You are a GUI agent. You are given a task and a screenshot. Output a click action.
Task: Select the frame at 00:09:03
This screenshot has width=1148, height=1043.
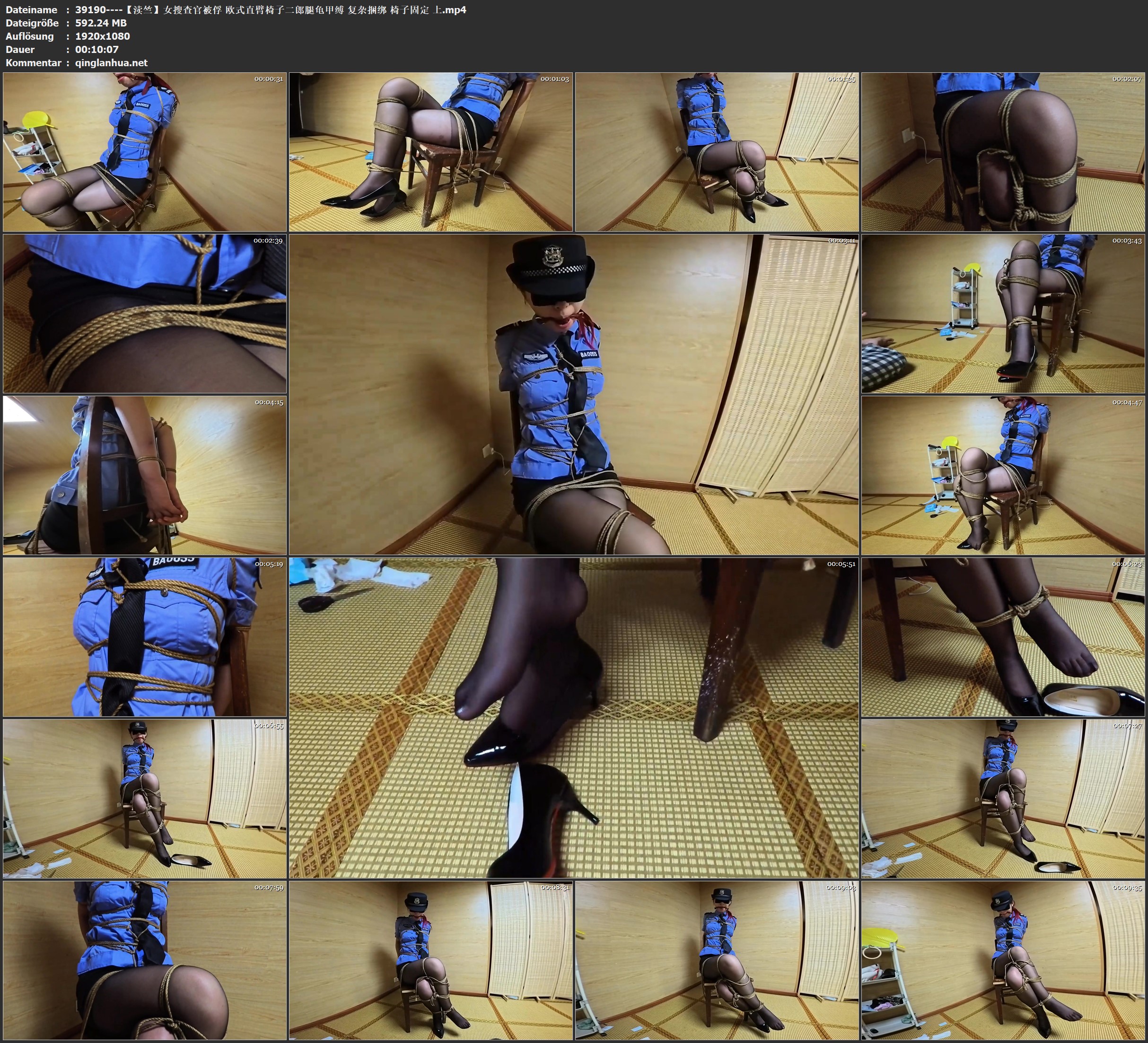716,960
